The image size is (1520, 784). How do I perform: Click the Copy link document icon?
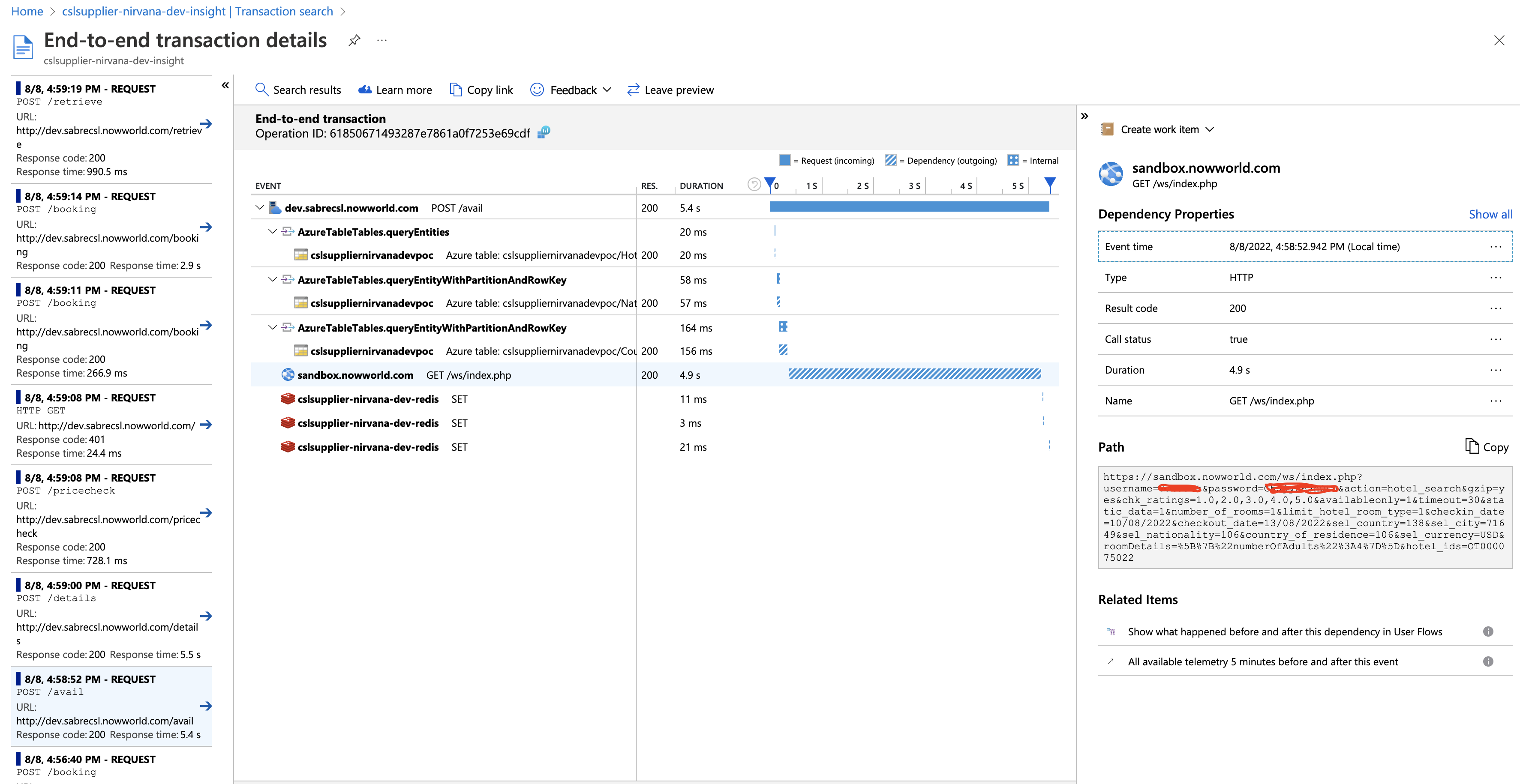point(456,89)
